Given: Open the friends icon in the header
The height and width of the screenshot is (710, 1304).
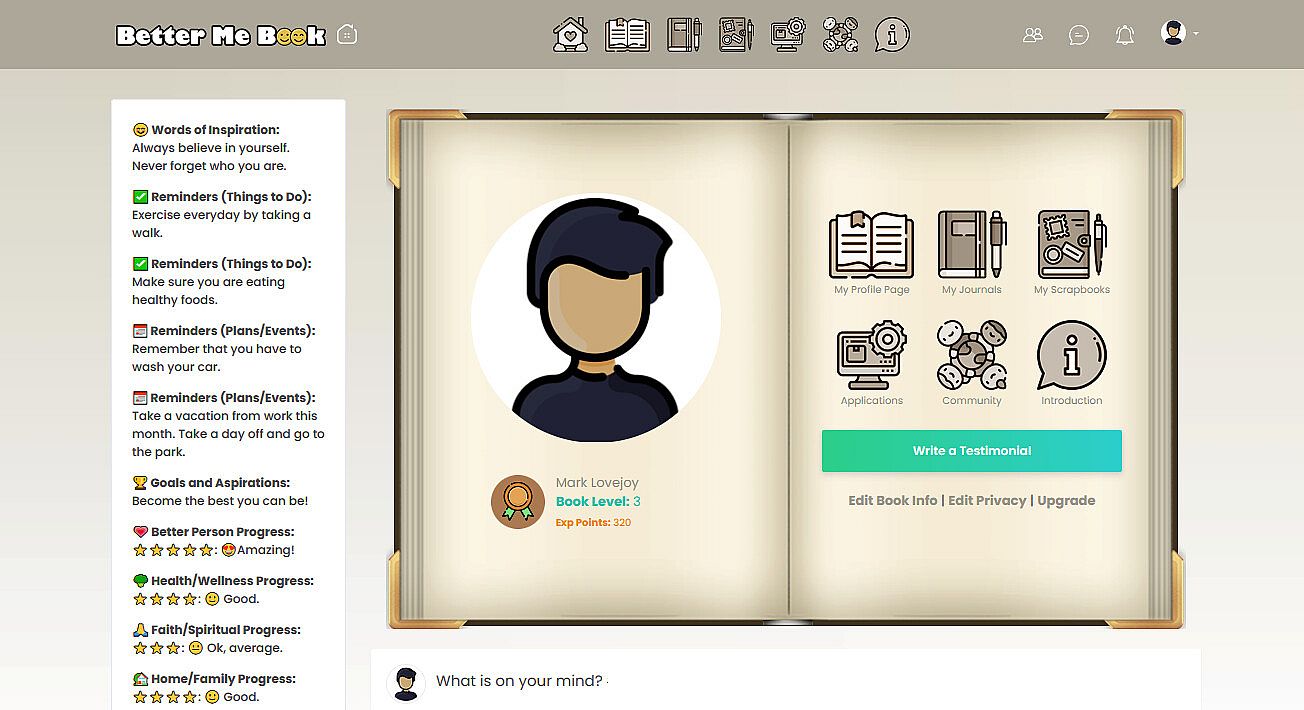Looking at the screenshot, I should 1033,35.
